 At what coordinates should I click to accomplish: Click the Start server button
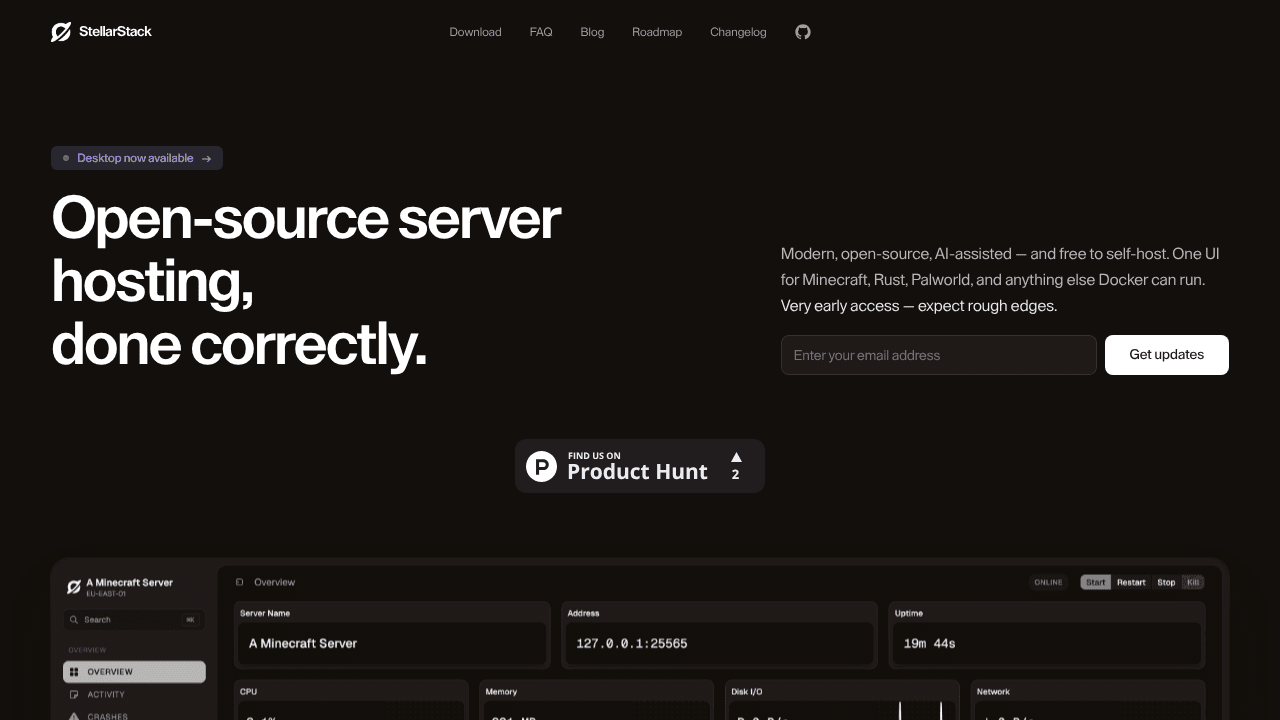click(1096, 582)
